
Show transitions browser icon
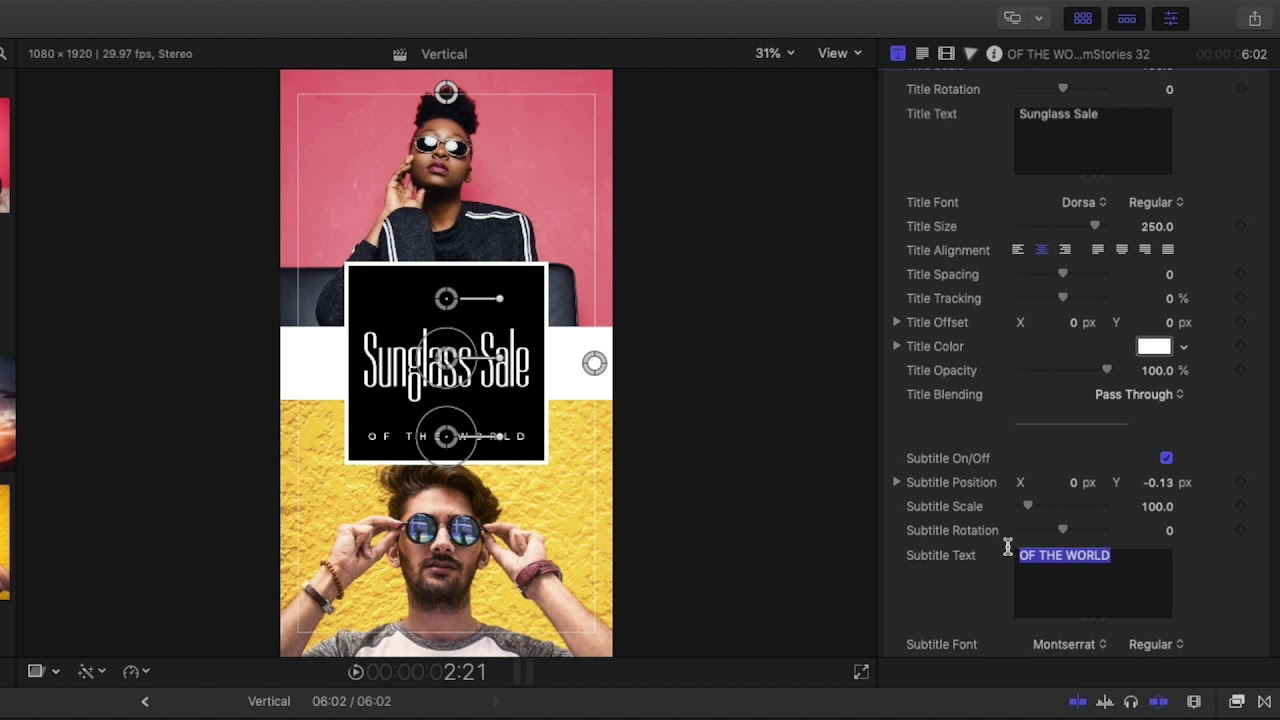[x=1265, y=702]
